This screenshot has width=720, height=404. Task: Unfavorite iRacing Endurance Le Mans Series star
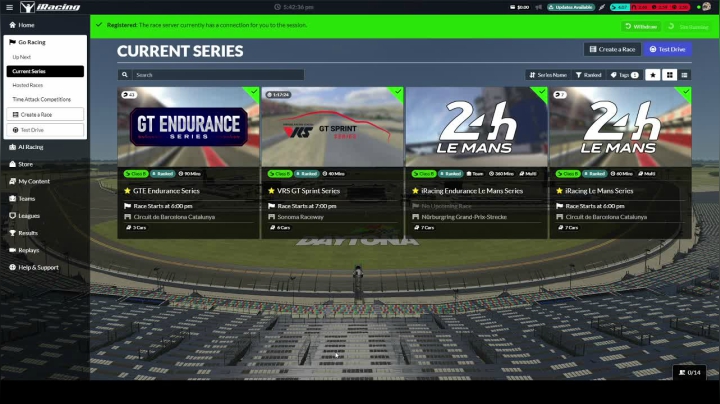(x=415, y=191)
